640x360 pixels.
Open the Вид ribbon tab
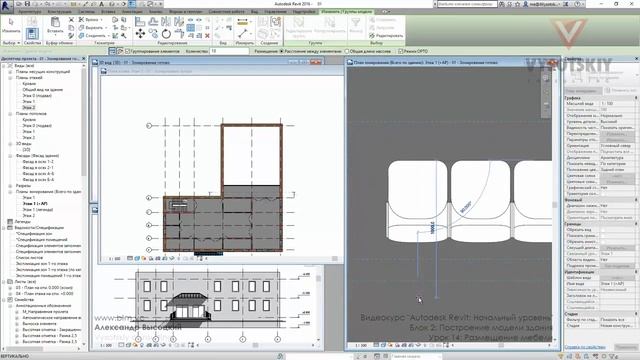254,12
